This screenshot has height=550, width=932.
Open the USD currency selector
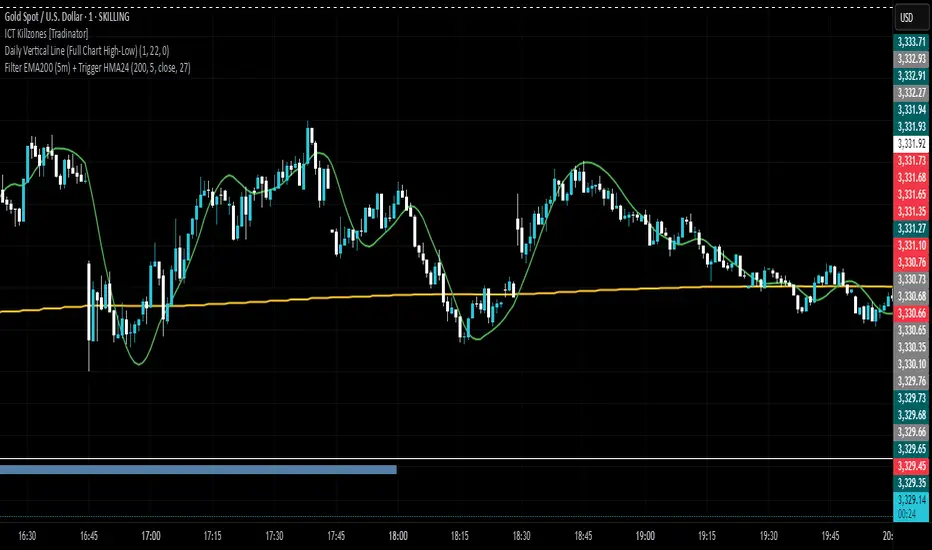[x=911, y=18]
